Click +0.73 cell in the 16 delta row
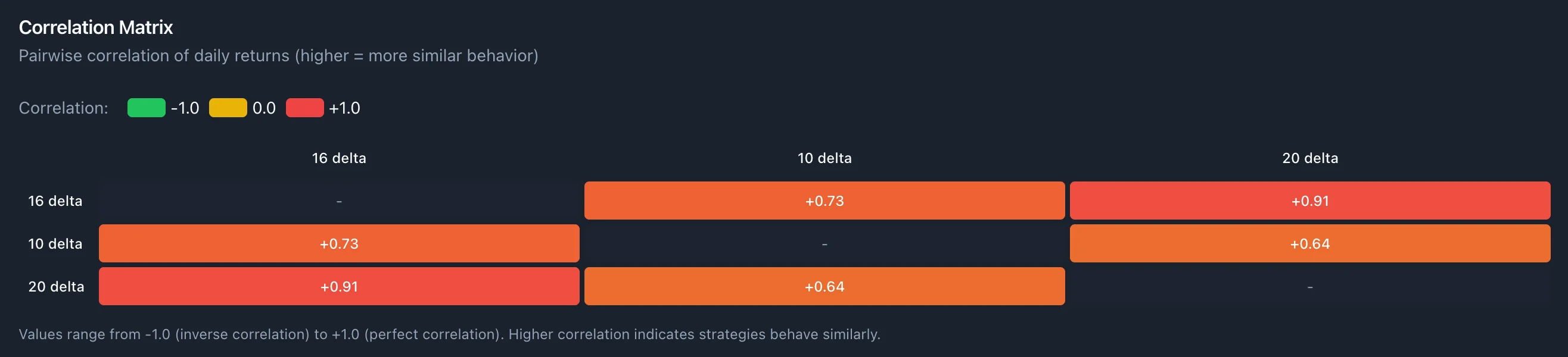The width and height of the screenshot is (1568, 357). point(824,201)
